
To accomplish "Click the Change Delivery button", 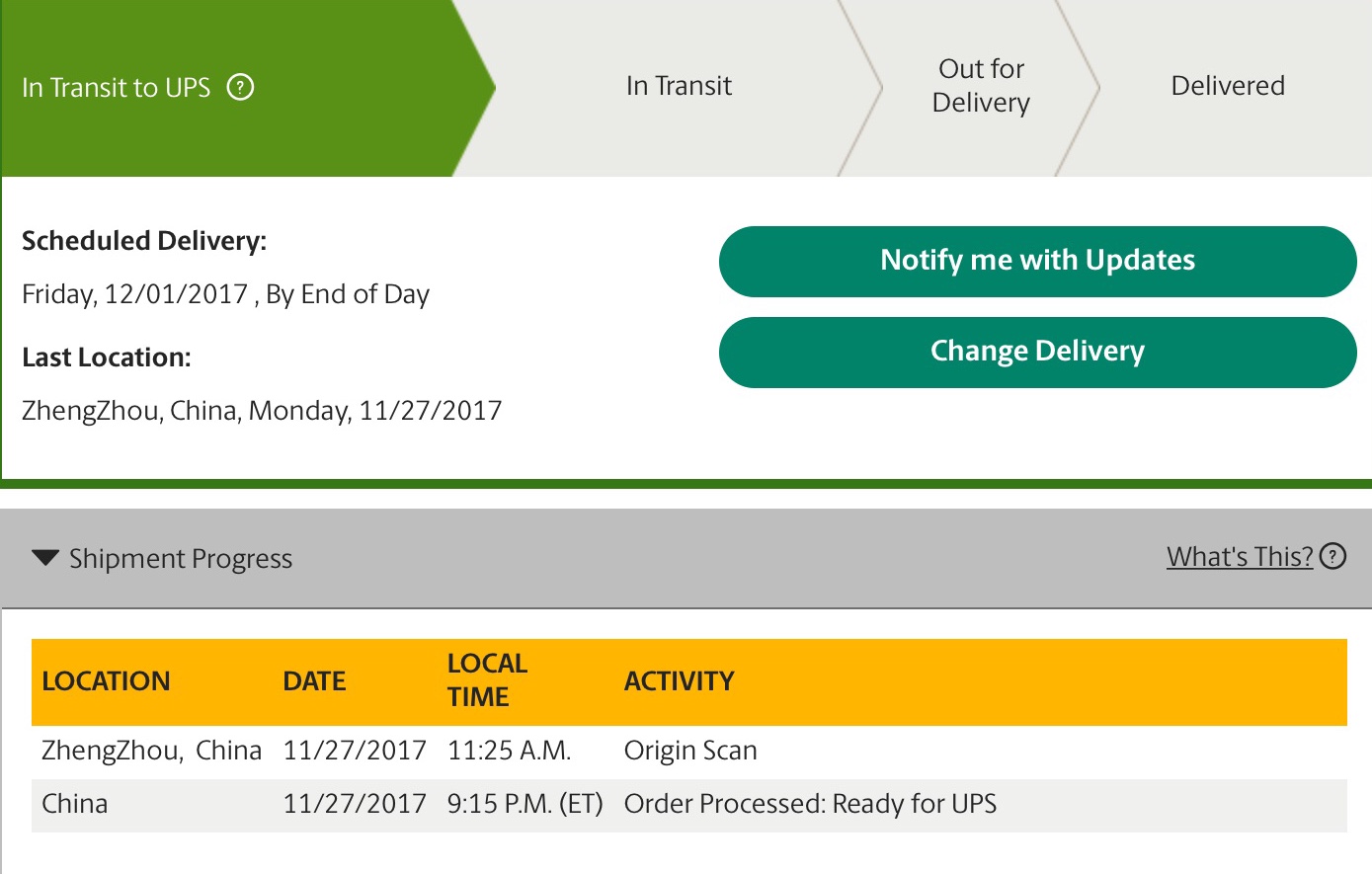I will [1037, 353].
